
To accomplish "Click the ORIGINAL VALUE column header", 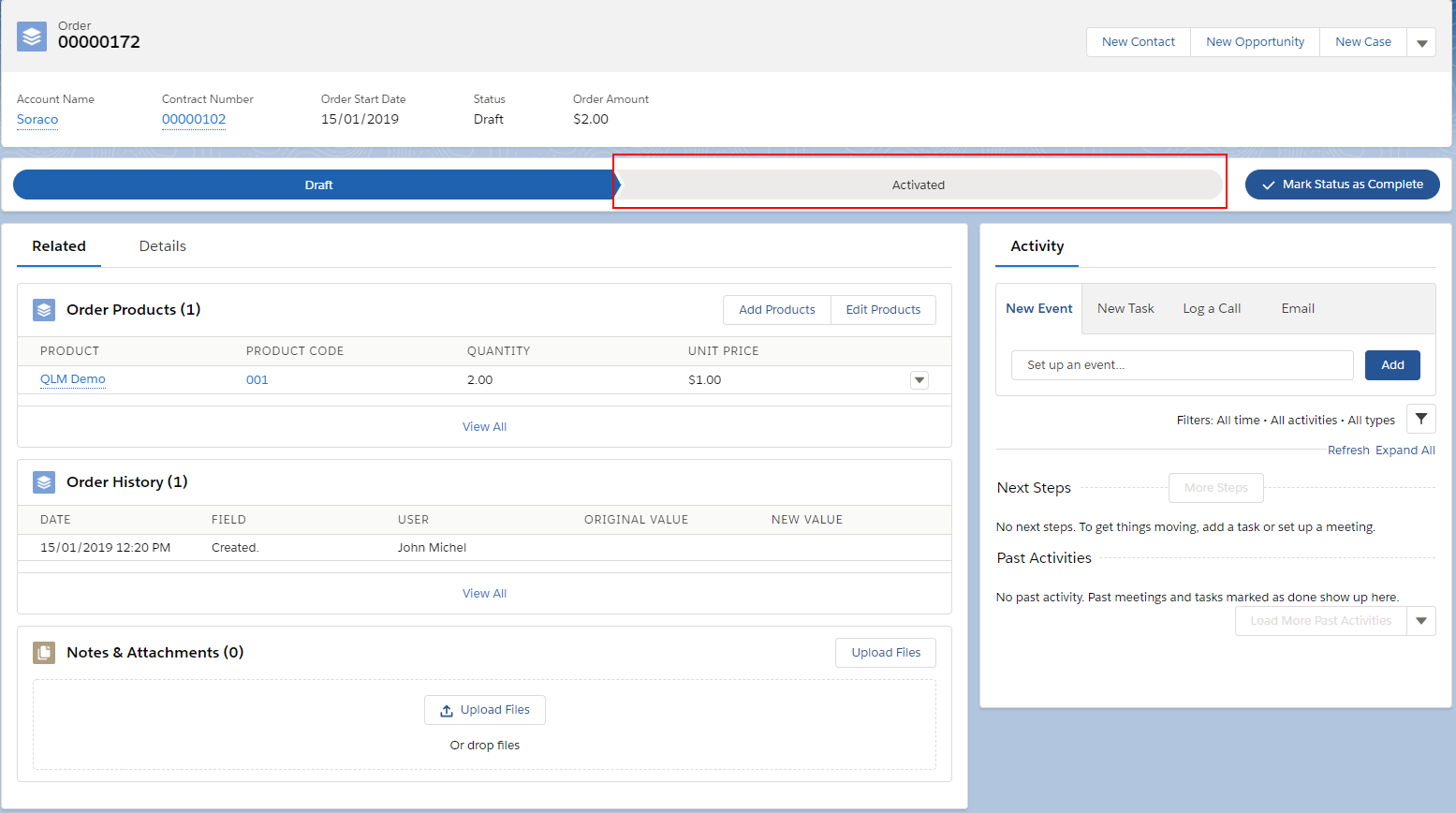I will [636, 520].
